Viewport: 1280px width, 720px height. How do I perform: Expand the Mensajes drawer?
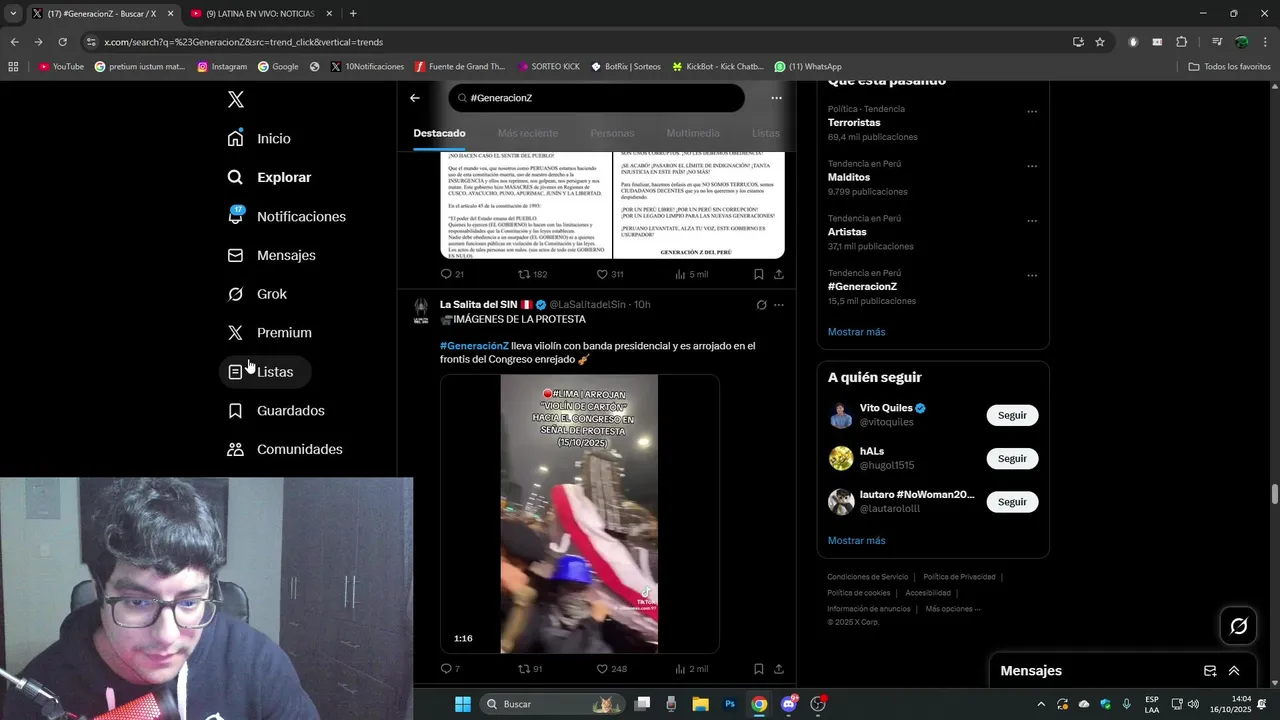[1234, 671]
